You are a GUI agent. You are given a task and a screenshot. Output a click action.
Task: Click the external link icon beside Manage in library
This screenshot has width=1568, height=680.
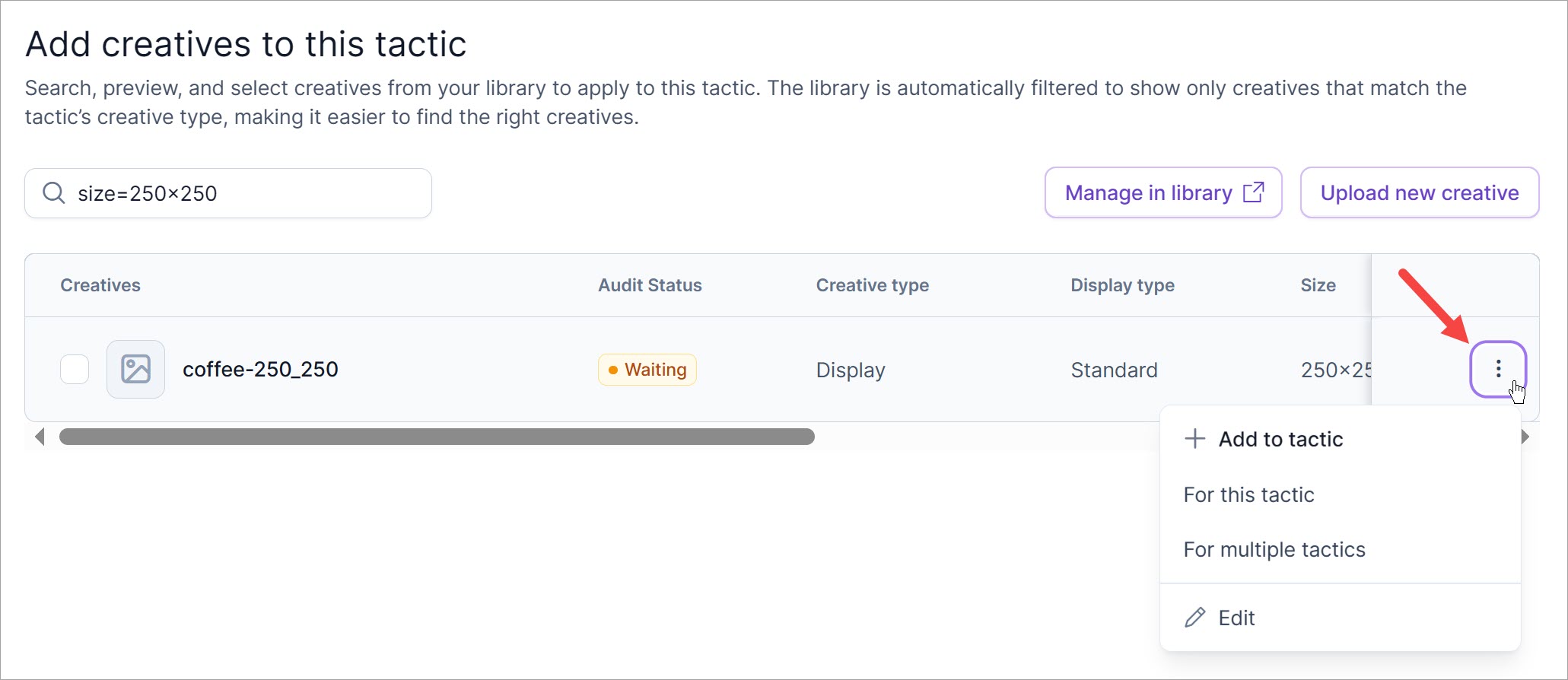click(1253, 192)
